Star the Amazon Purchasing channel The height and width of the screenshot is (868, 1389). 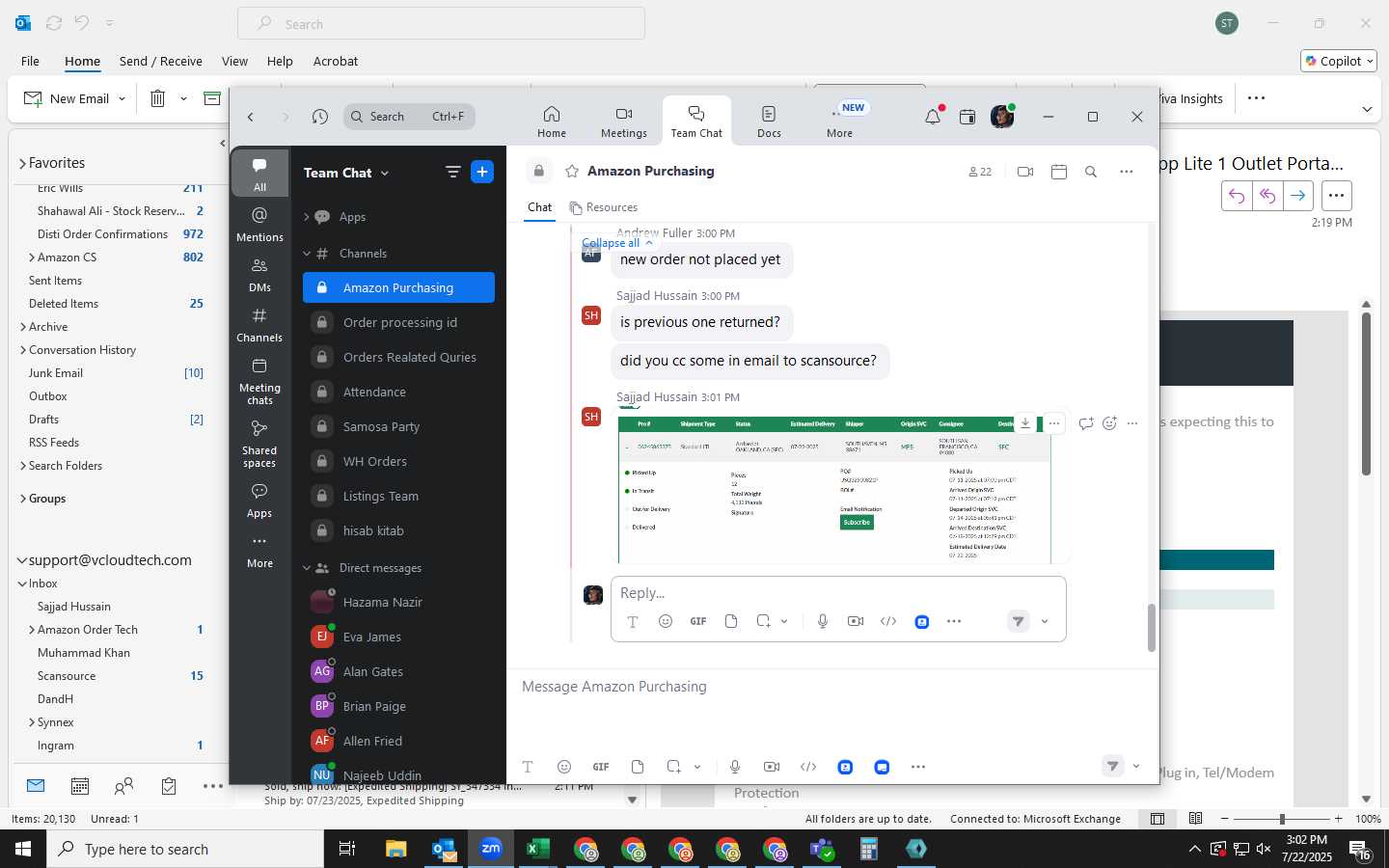pyautogui.click(x=572, y=171)
